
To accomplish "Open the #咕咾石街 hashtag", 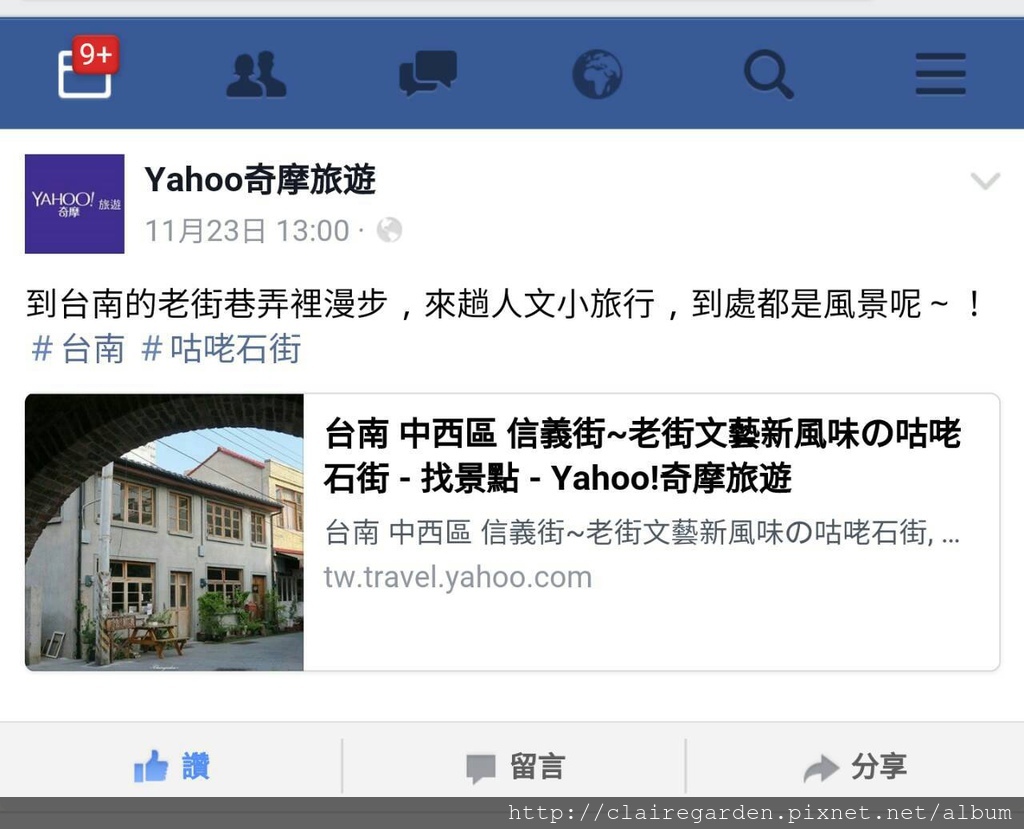I will coord(221,348).
